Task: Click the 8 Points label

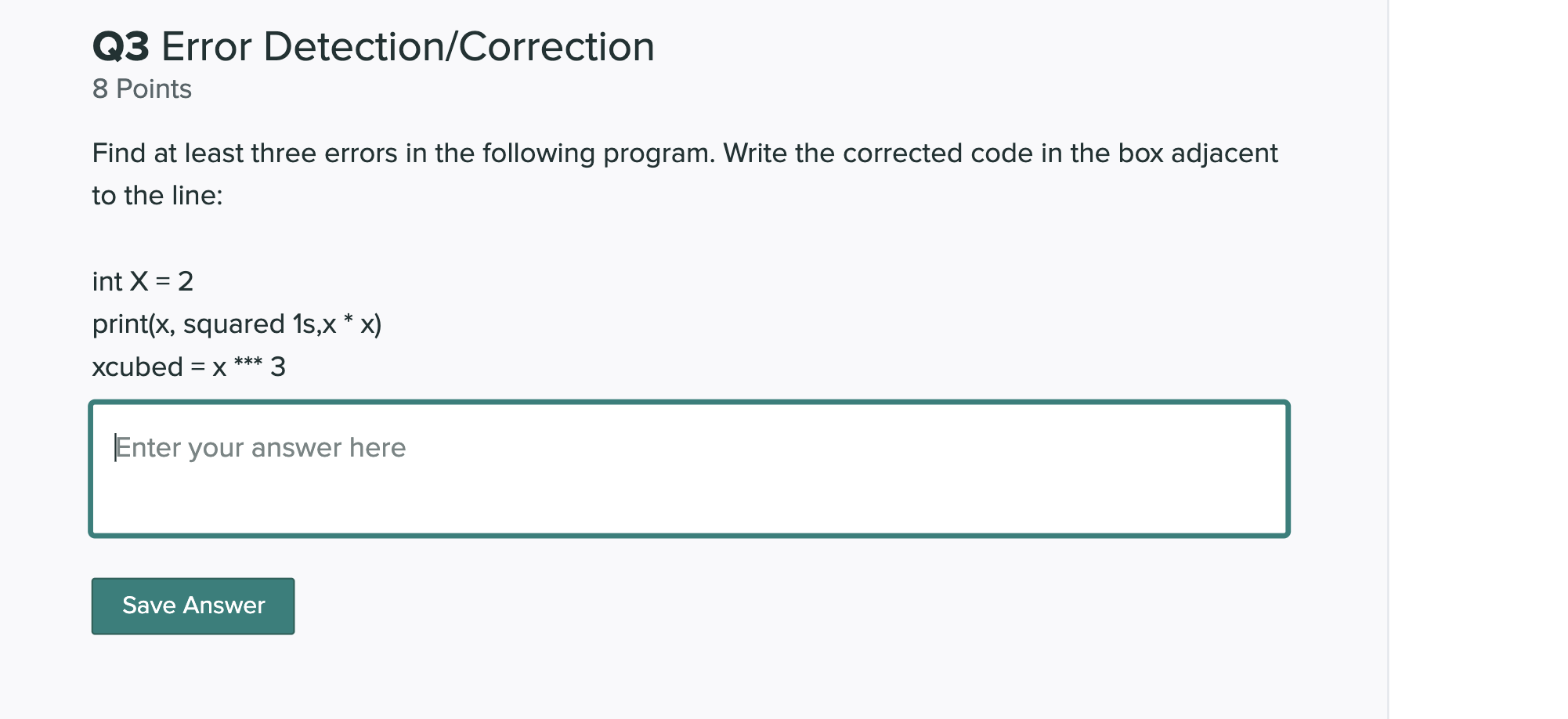Action: 141,89
